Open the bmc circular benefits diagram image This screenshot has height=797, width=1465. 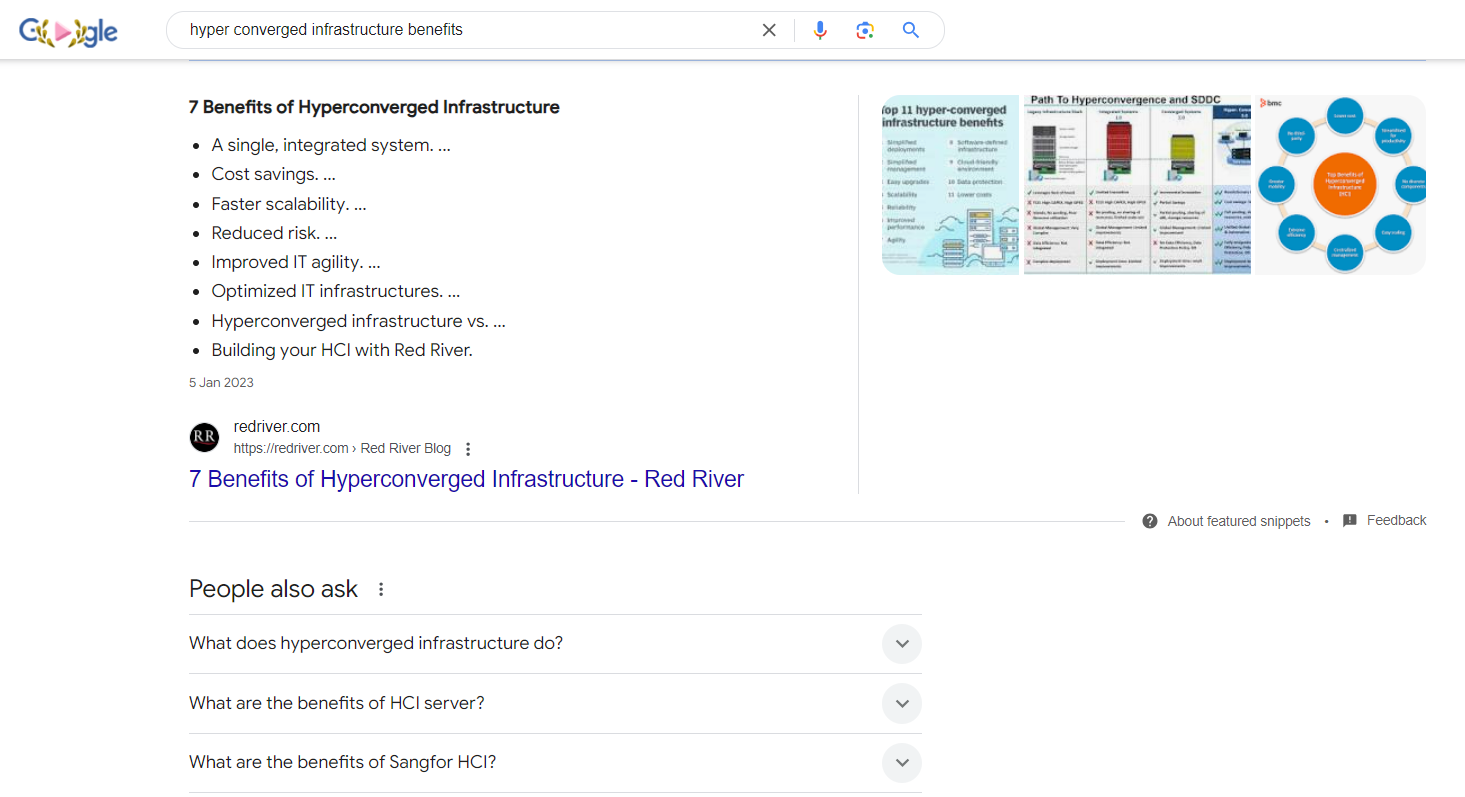coord(1340,185)
